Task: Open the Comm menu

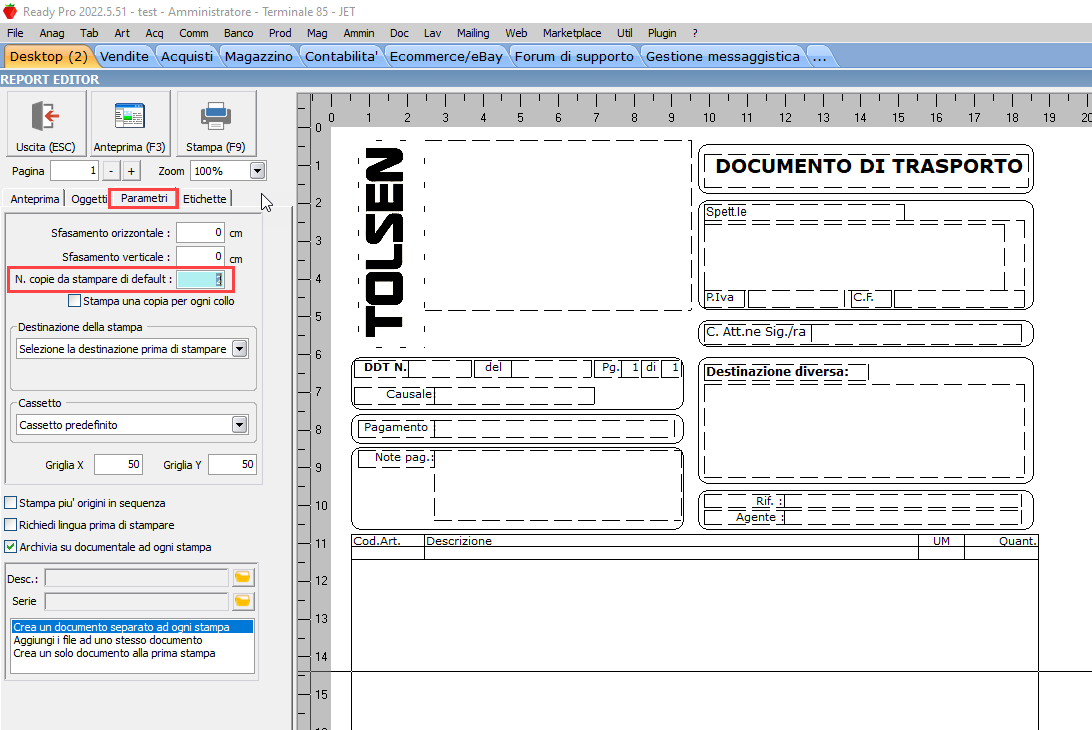Action: point(194,33)
